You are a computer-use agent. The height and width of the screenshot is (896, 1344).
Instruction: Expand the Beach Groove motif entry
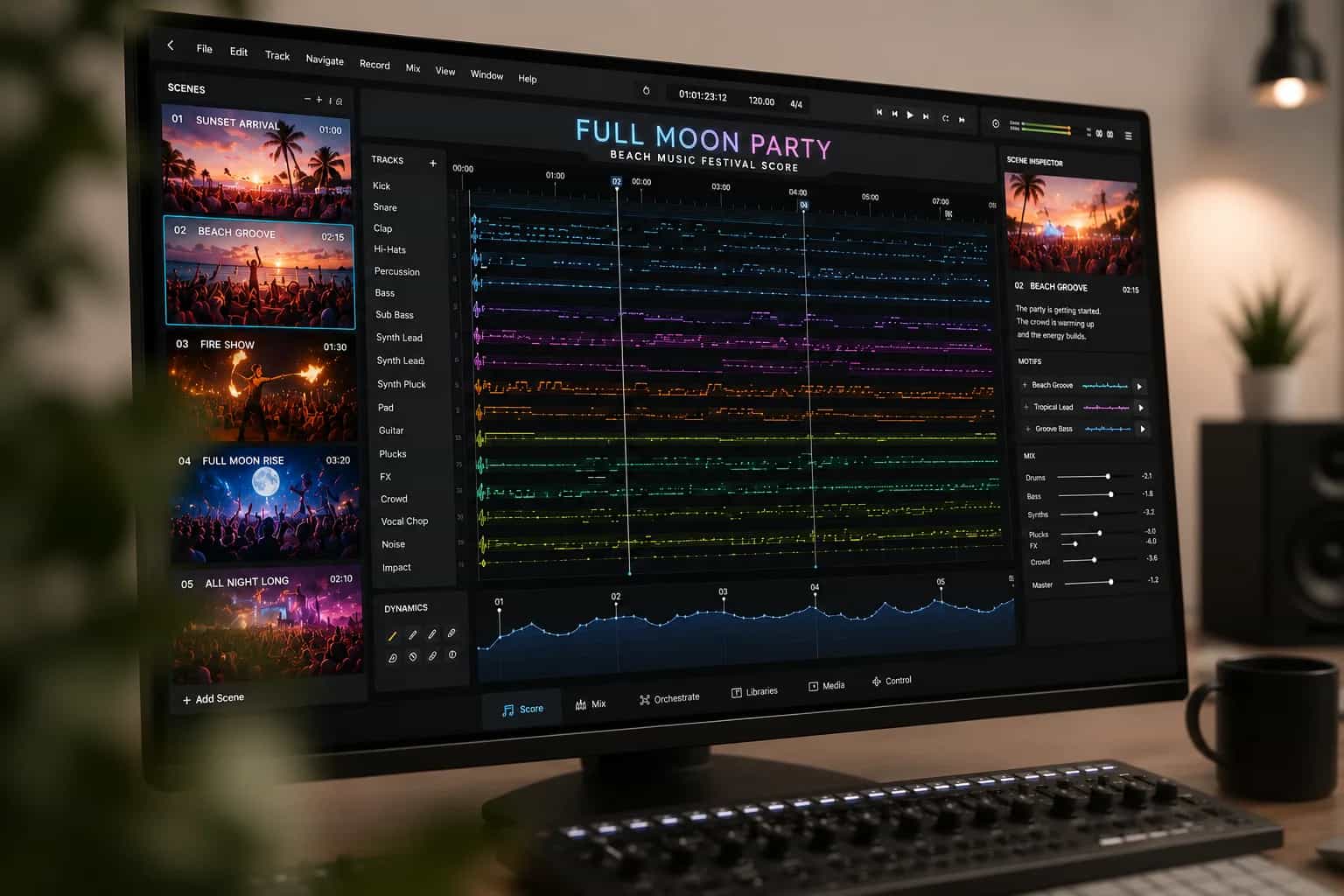coord(1025,385)
